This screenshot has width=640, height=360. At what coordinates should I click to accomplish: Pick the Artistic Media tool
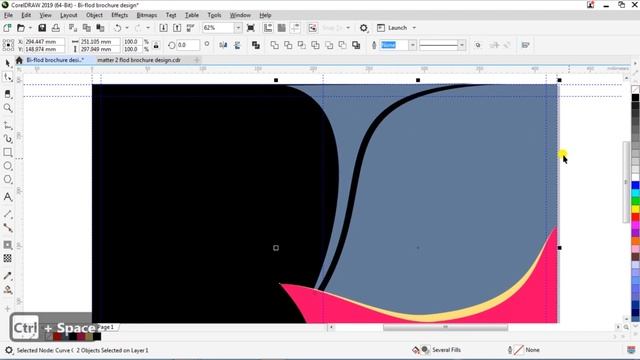point(7,139)
